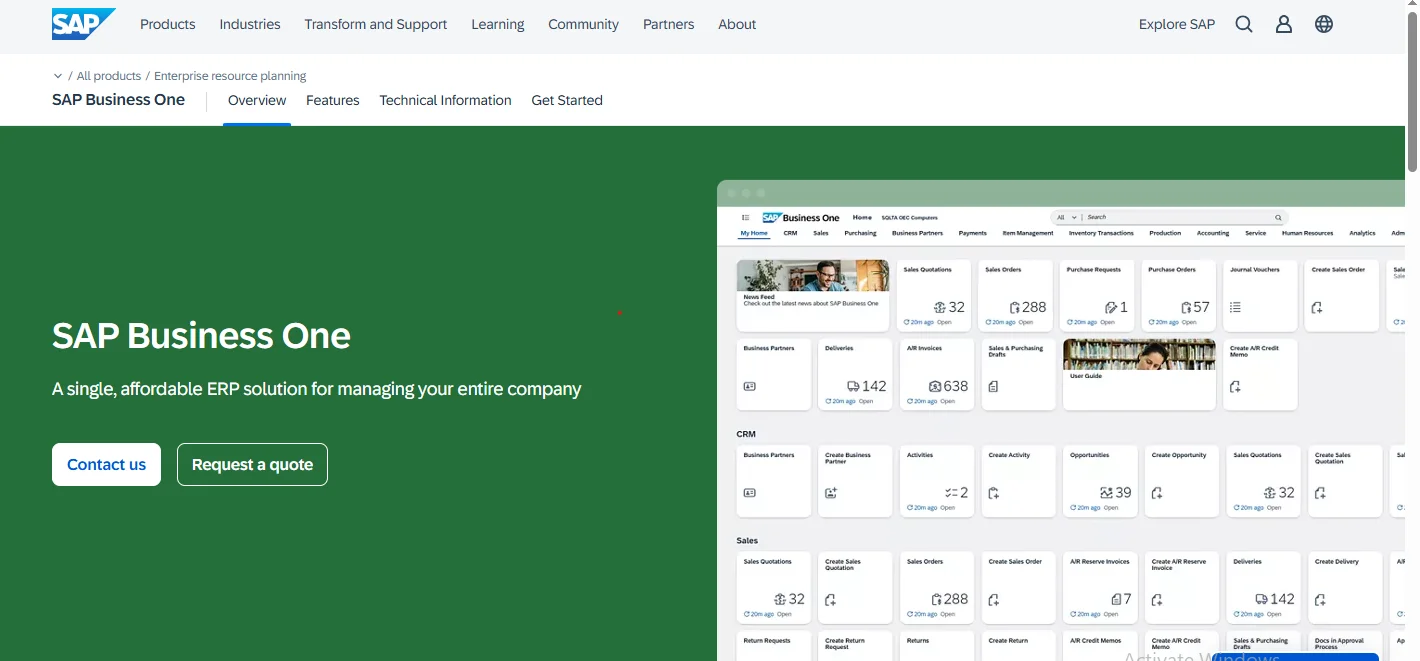Click the page vertical scrollbar thumb
The height and width of the screenshot is (661, 1420).
[1412, 90]
